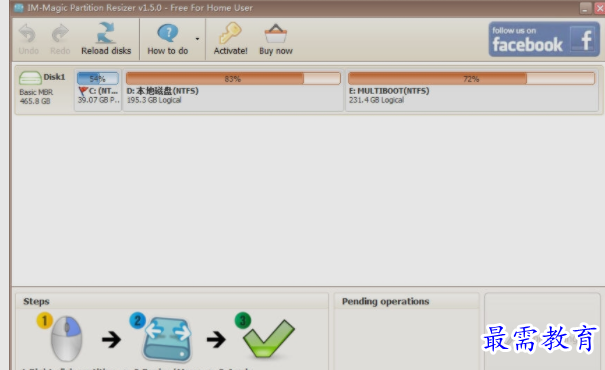605x370 pixels.
Task: Click the app icon in the title bar
Action: 19,8
